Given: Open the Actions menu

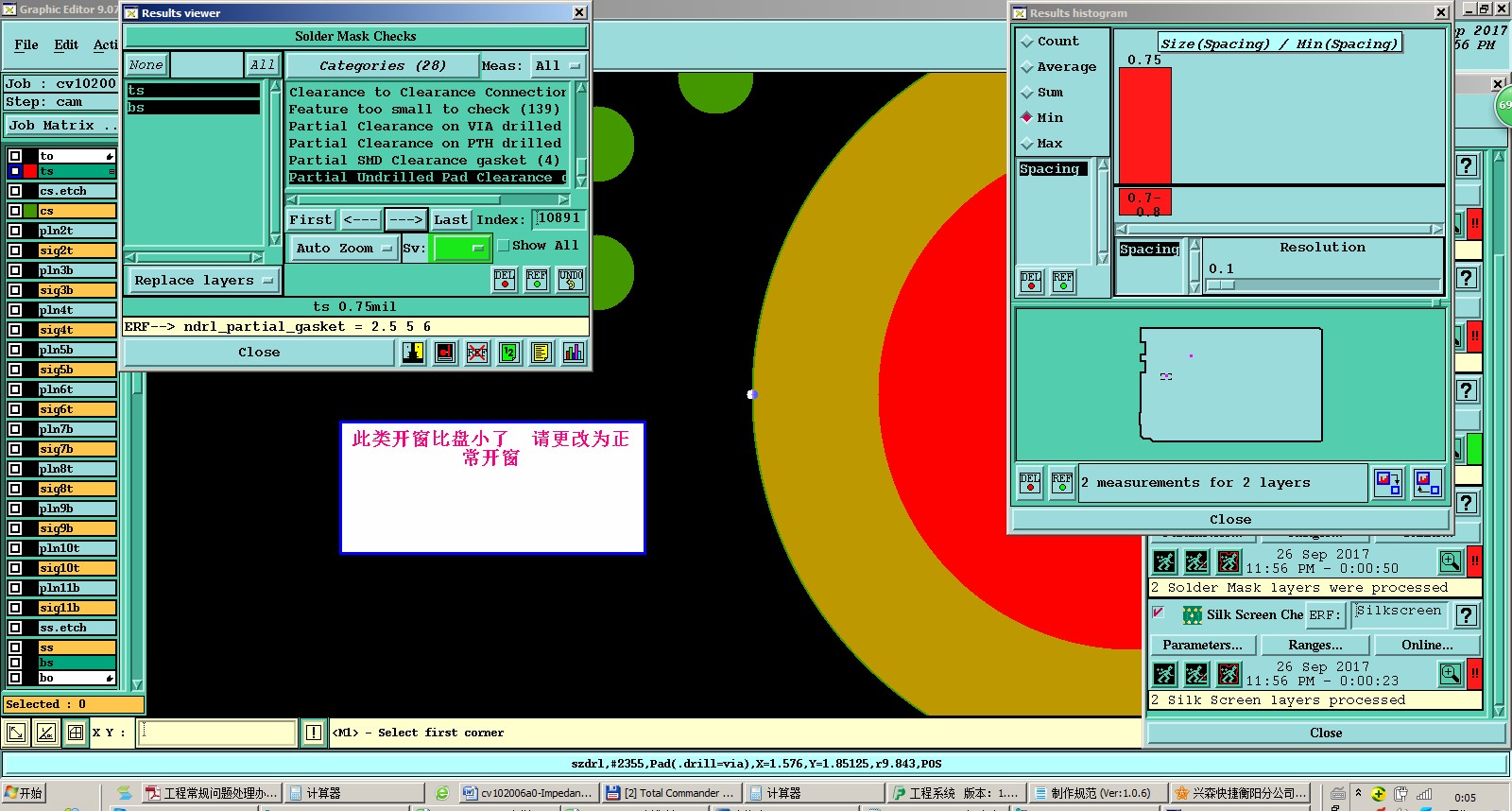Looking at the screenshot, I should pyautogui.click(x=106, y=44).
